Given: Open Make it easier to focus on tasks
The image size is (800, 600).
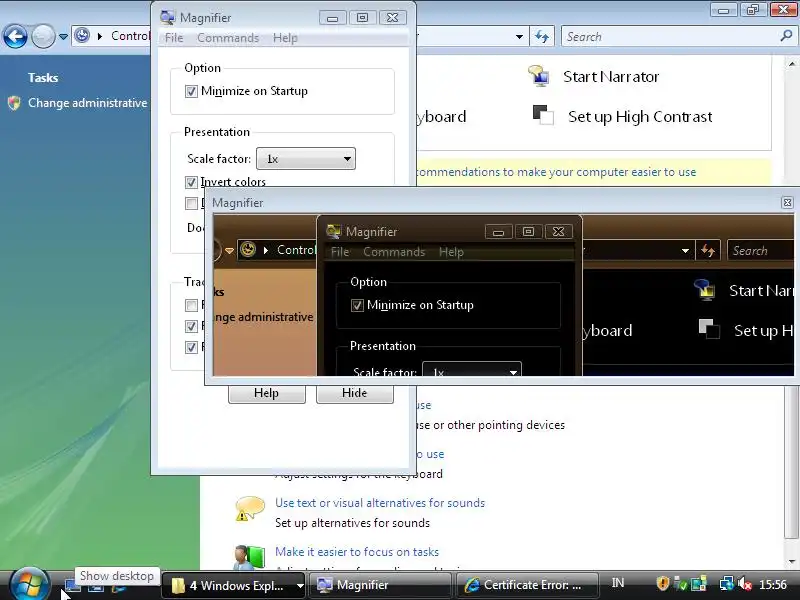Looking at the screenshot, I should (x=357, y=552).
